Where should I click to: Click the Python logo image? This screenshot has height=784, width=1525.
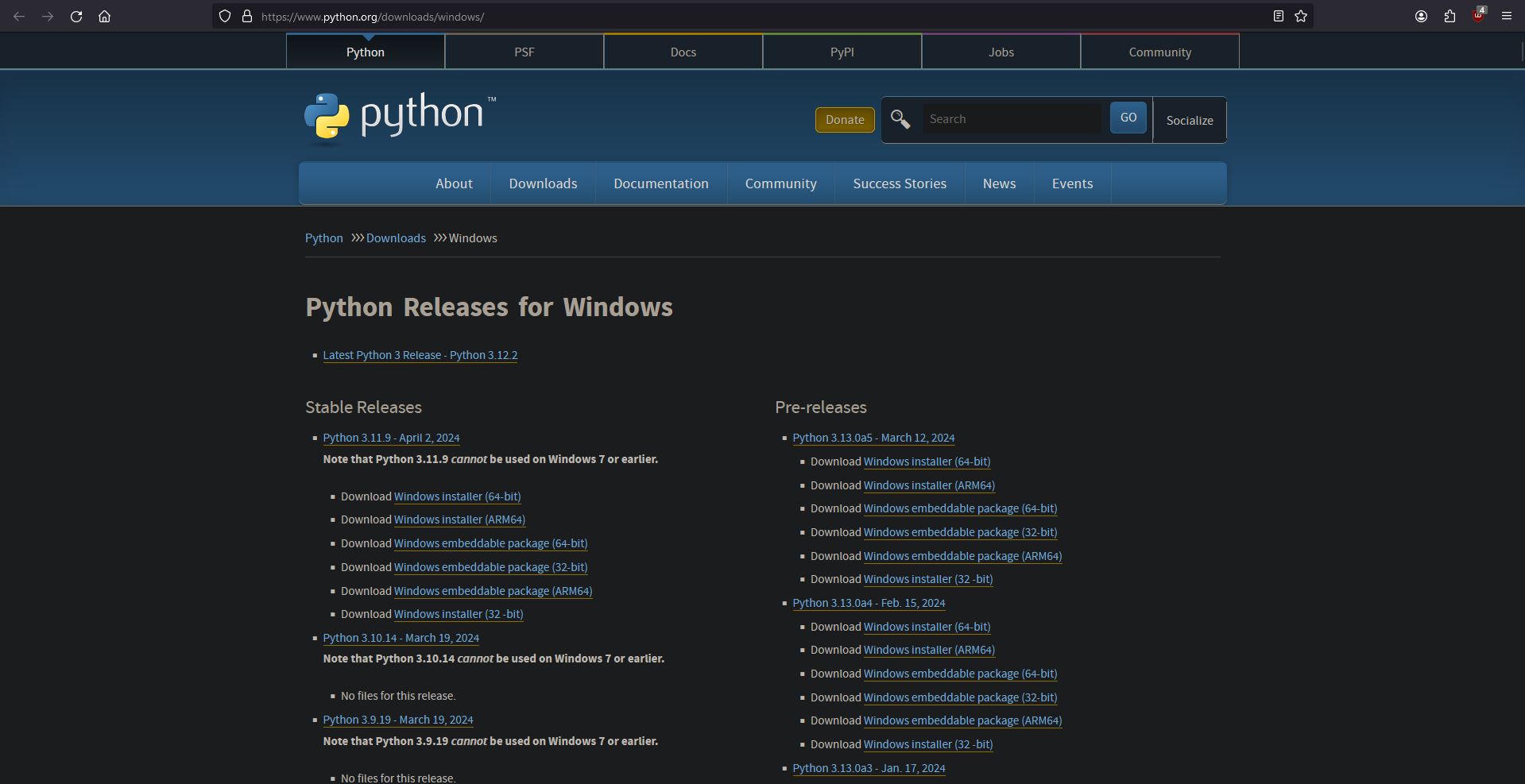click(x=401, y=117)
